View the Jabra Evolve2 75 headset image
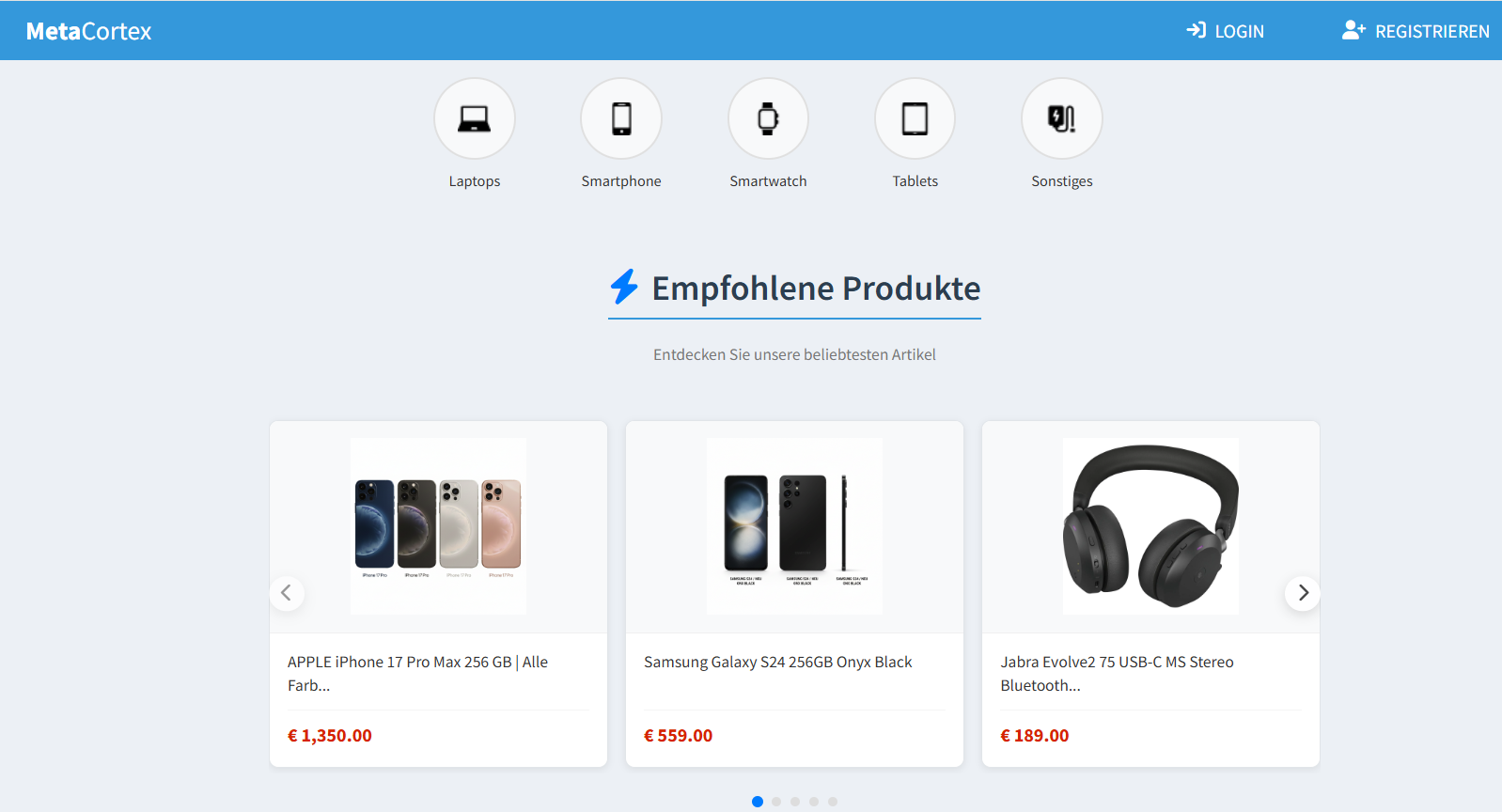This screenshot has width=1502, height=812. coord(1150,526)
